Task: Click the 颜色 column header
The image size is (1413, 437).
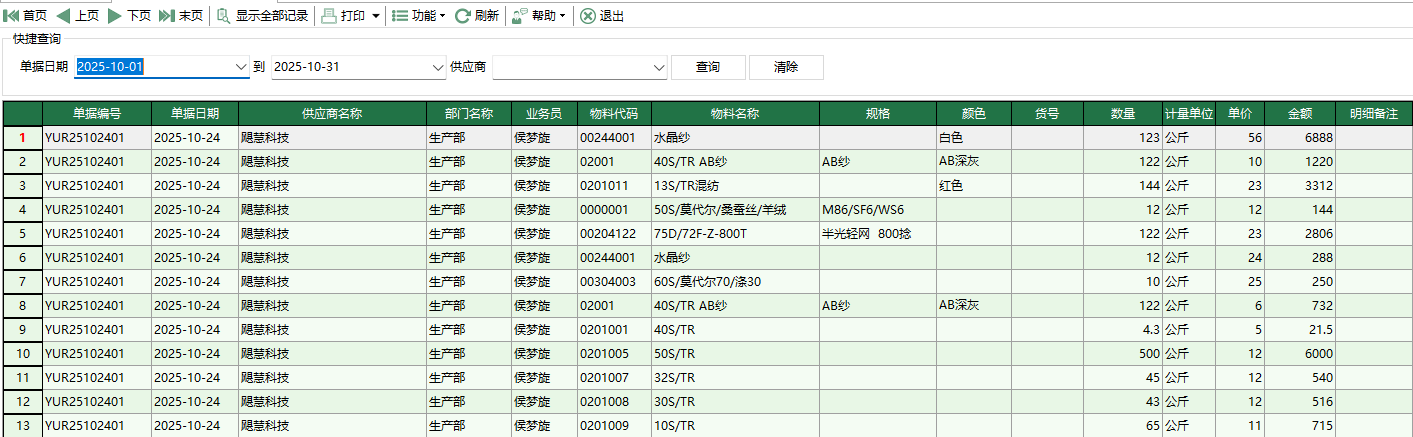Action: (974, 113)
